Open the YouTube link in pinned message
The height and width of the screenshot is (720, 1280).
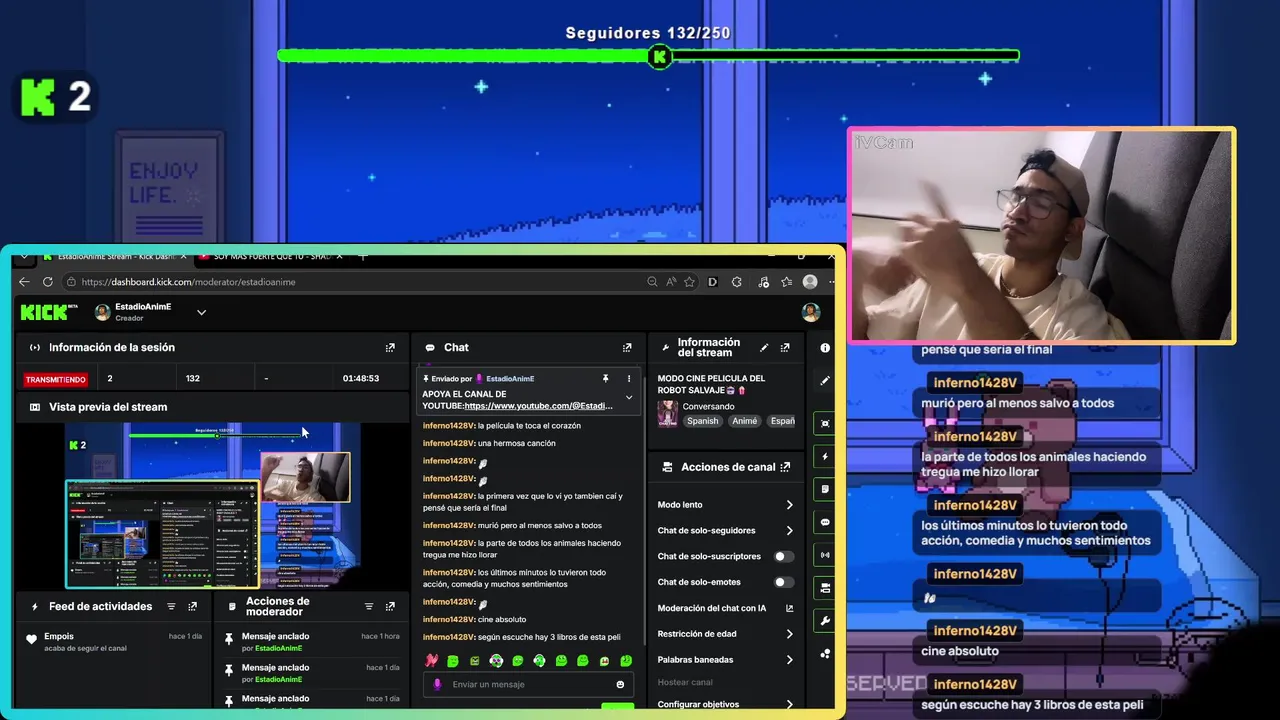(x=538, y=406)
